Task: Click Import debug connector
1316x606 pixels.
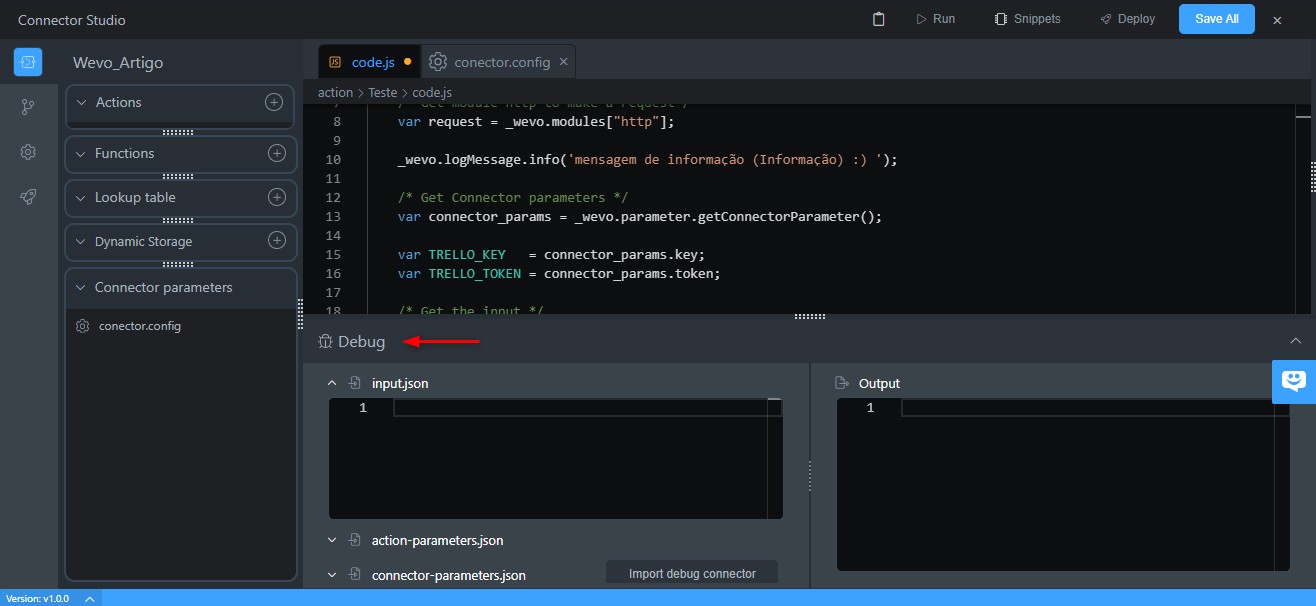Action: [691, 571]
